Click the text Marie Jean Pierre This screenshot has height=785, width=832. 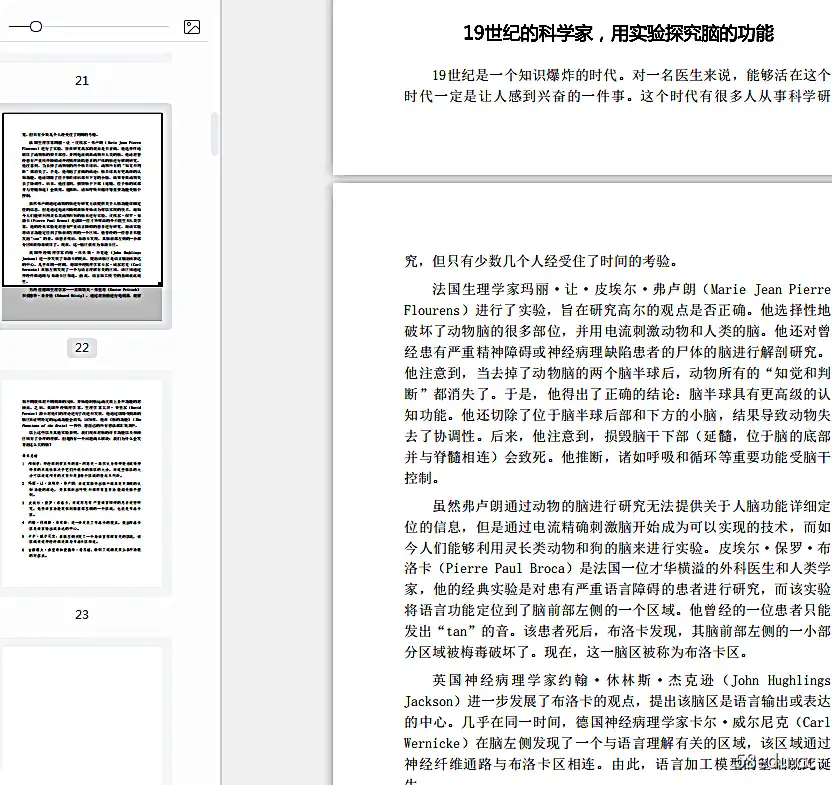tap(770, 289)
